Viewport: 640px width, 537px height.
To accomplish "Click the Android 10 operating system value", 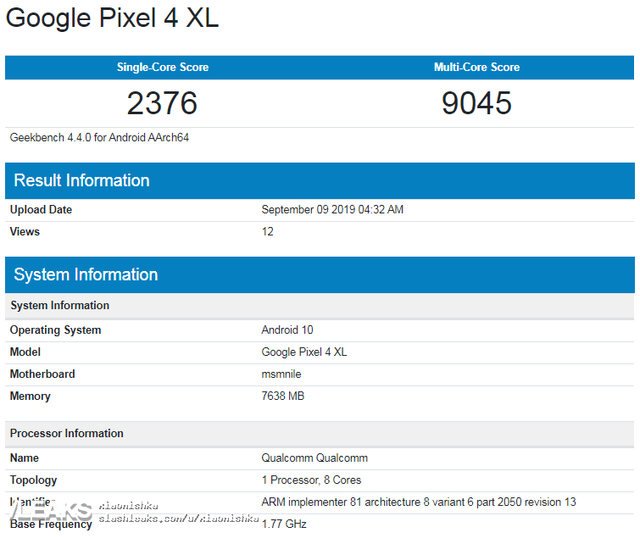I will (x=287, y=330).
